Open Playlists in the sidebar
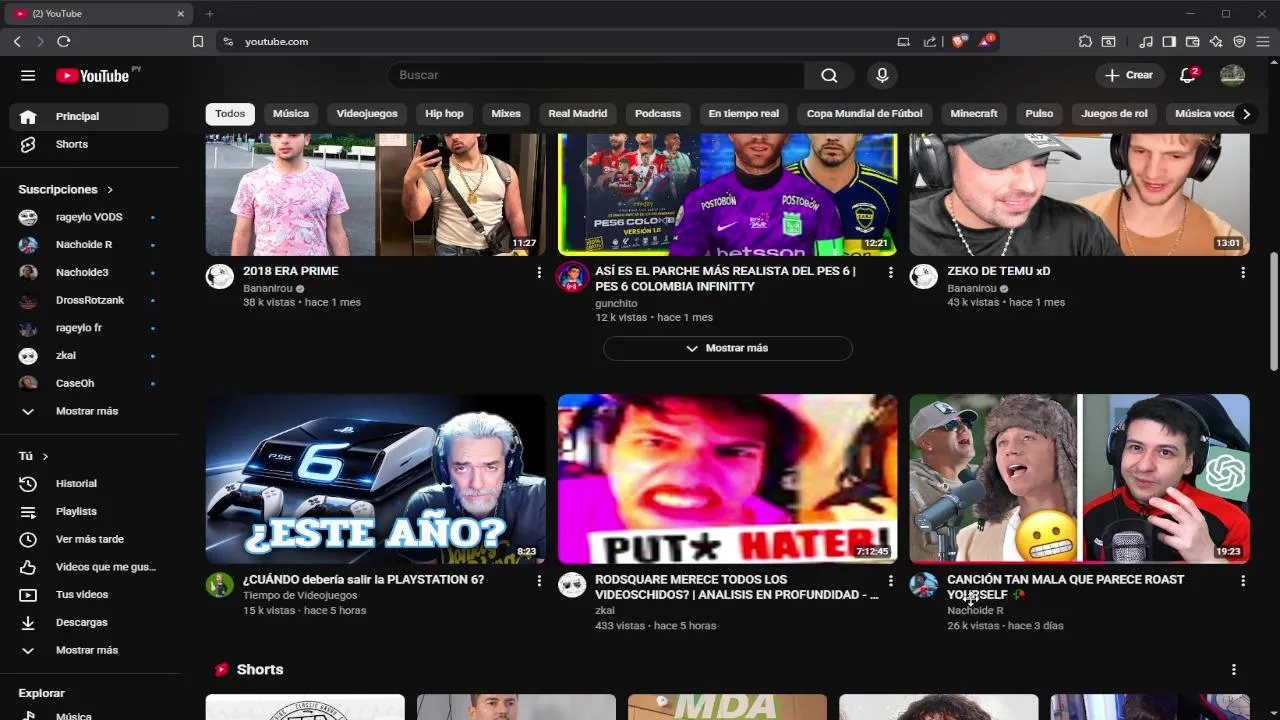The image size is (1280, 720). 89,511
